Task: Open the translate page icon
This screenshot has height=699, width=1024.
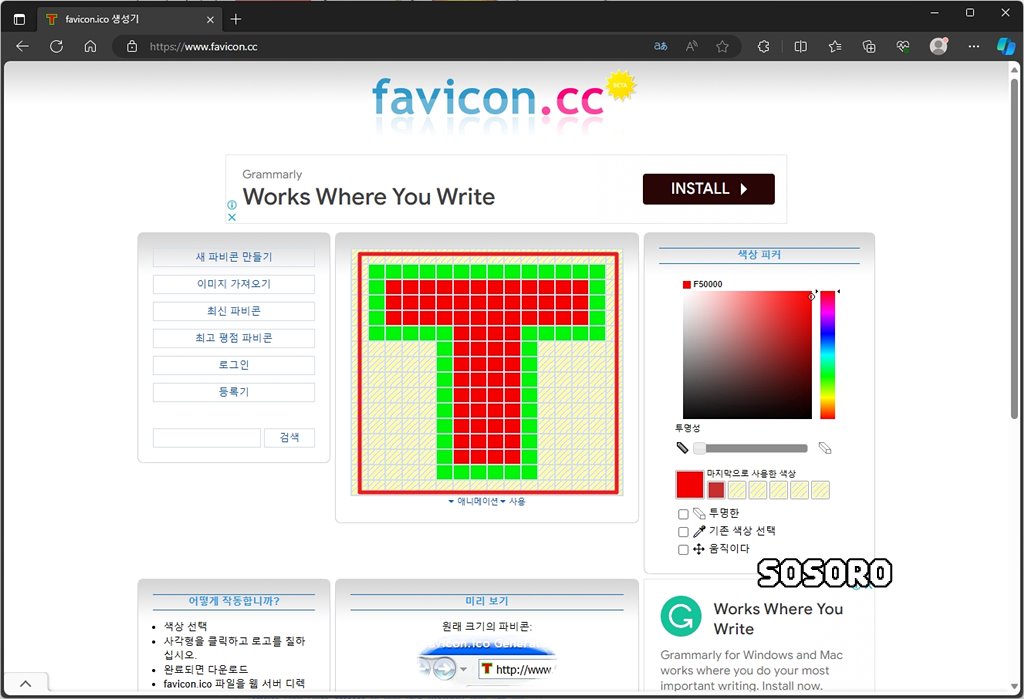Action: [x=660, y=46]
